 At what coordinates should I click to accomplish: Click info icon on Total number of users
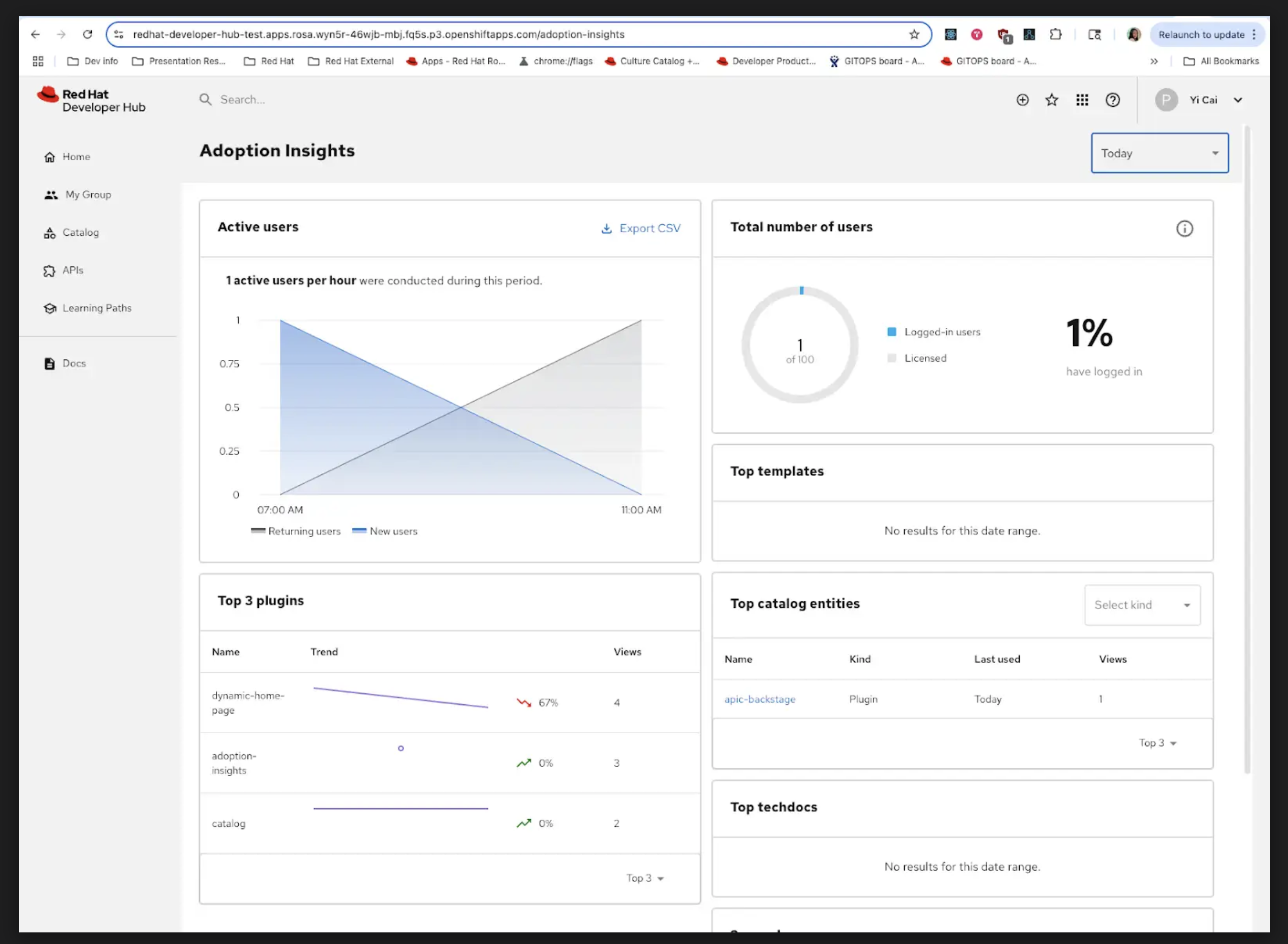[x=1184, y=229]
